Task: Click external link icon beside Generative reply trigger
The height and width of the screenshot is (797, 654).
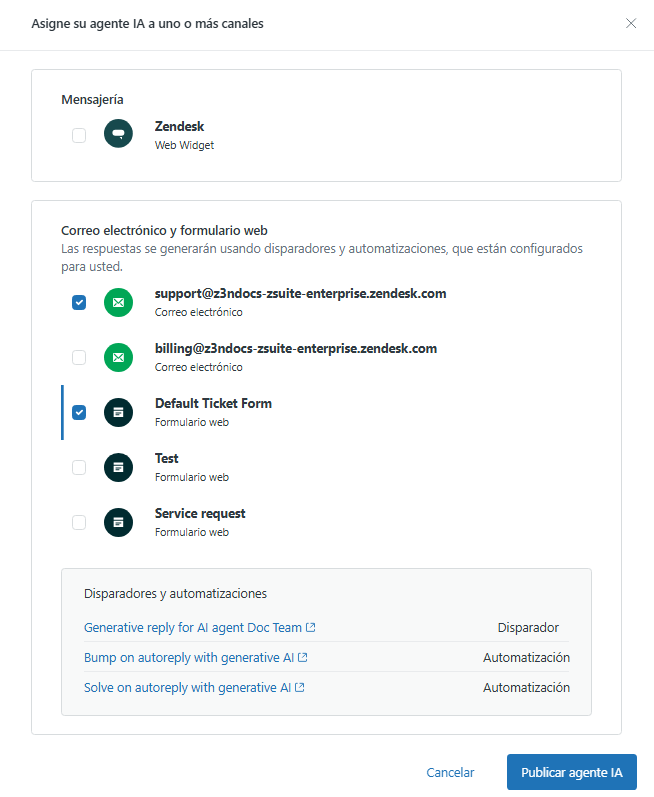Action: click(x=311, y=628)
